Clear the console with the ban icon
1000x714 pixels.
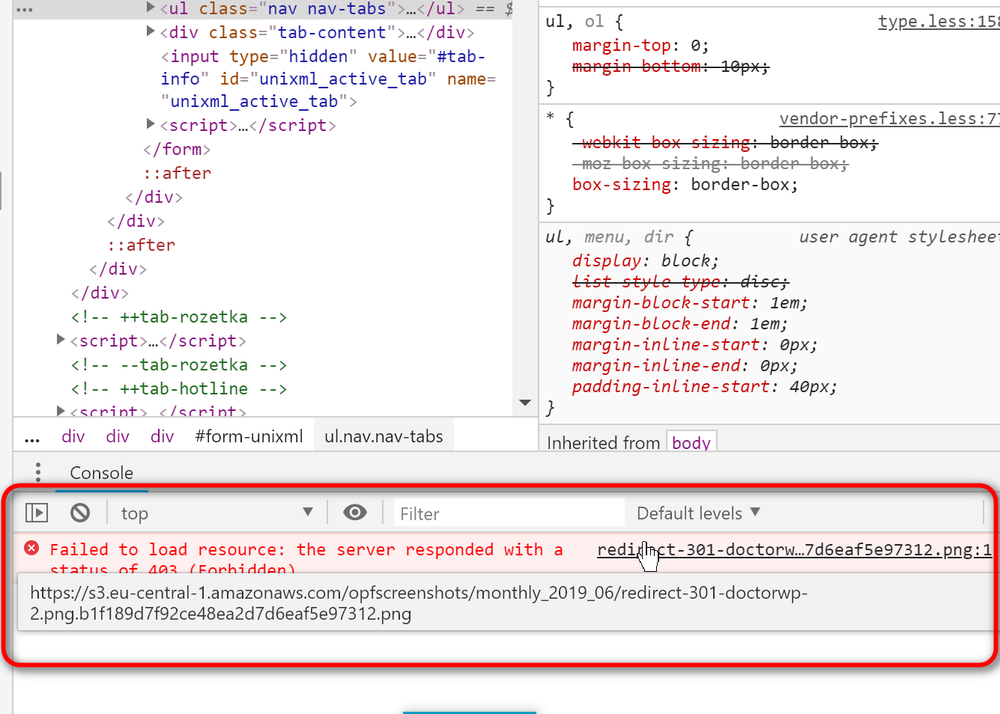pyautogui.click(x=80, y=513)
